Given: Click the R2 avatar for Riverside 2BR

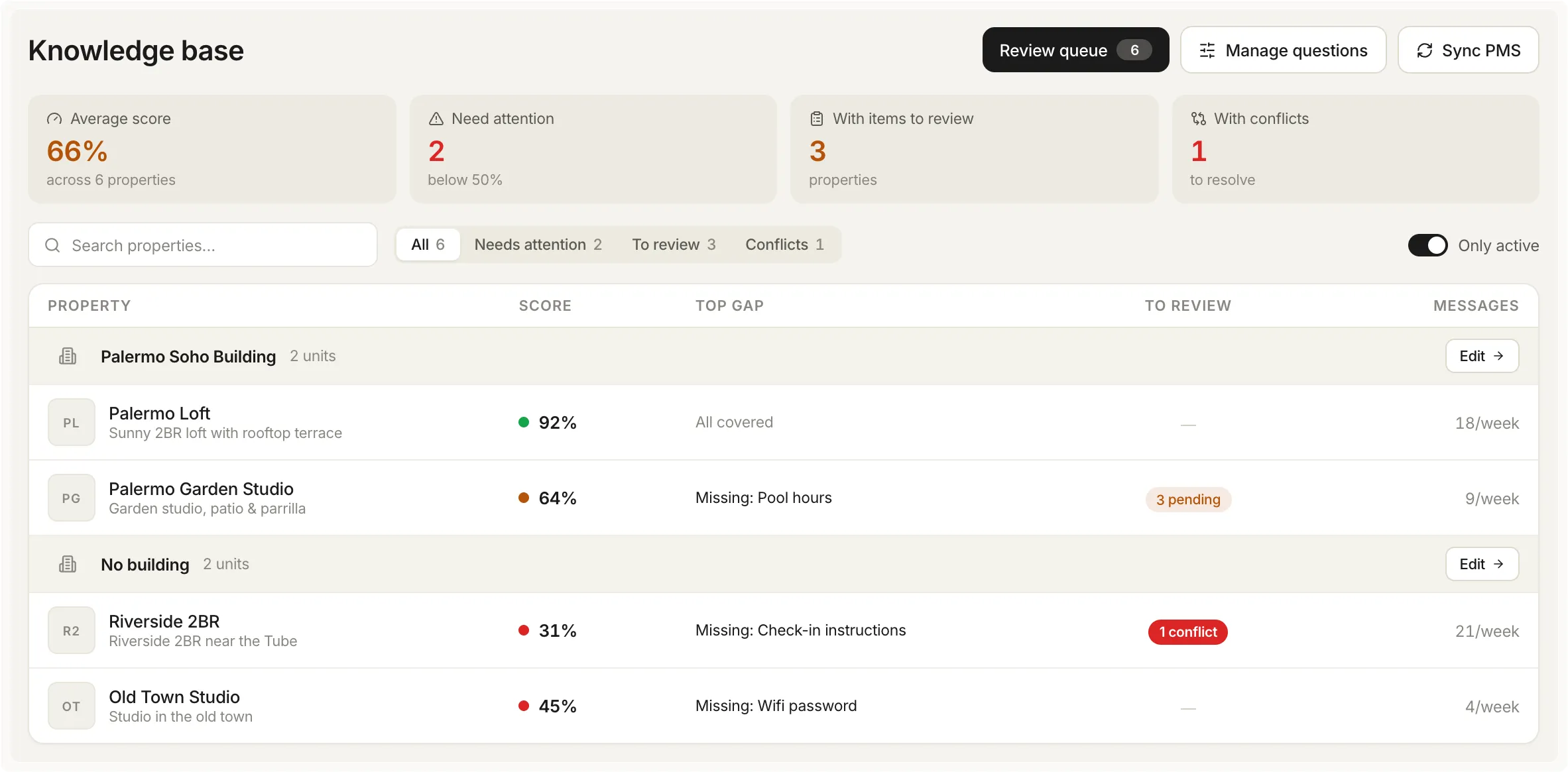Looking at the screenshot, I should (x=72, y=630).
